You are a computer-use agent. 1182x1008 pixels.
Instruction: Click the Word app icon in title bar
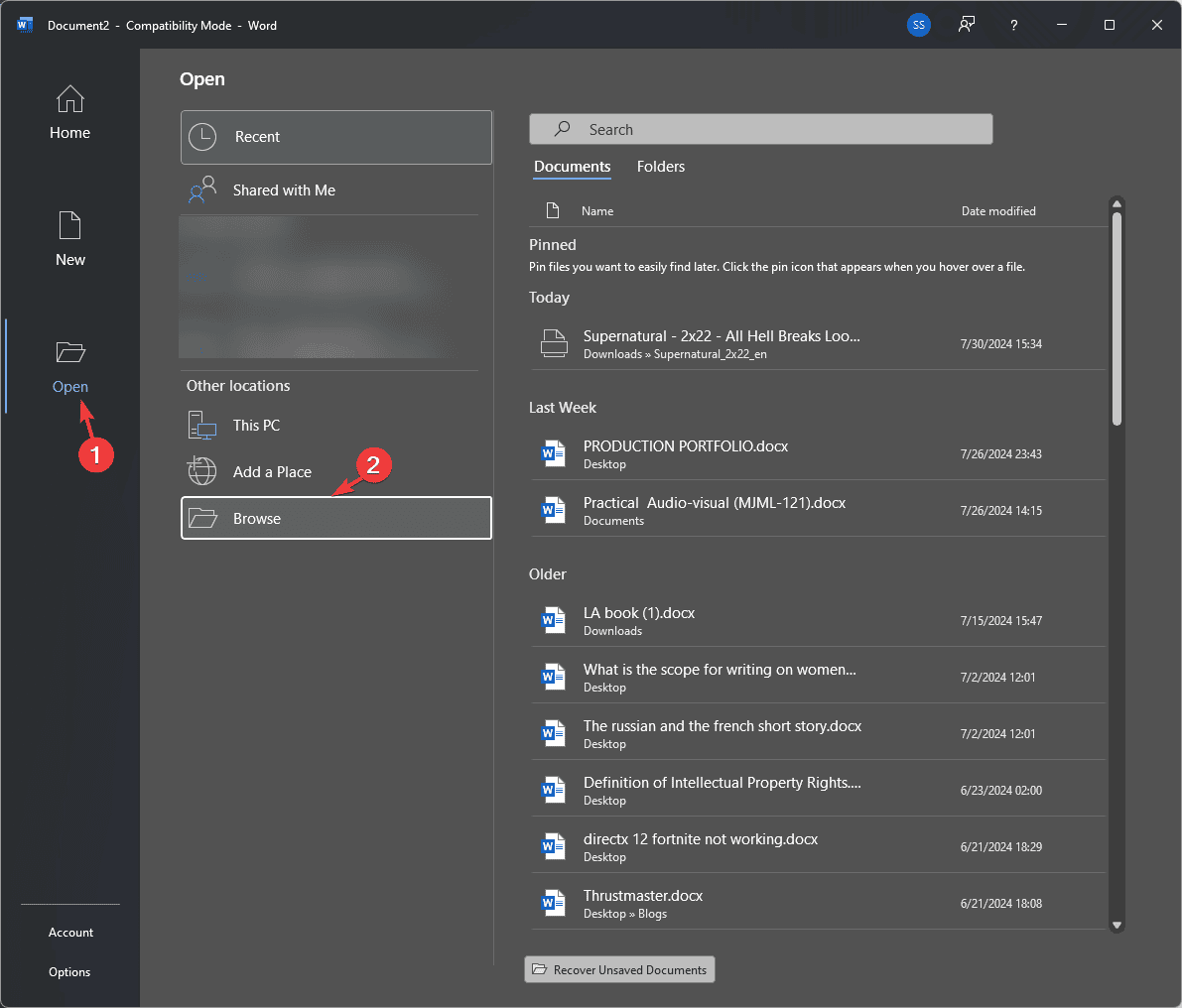click(x=25, y=25)
